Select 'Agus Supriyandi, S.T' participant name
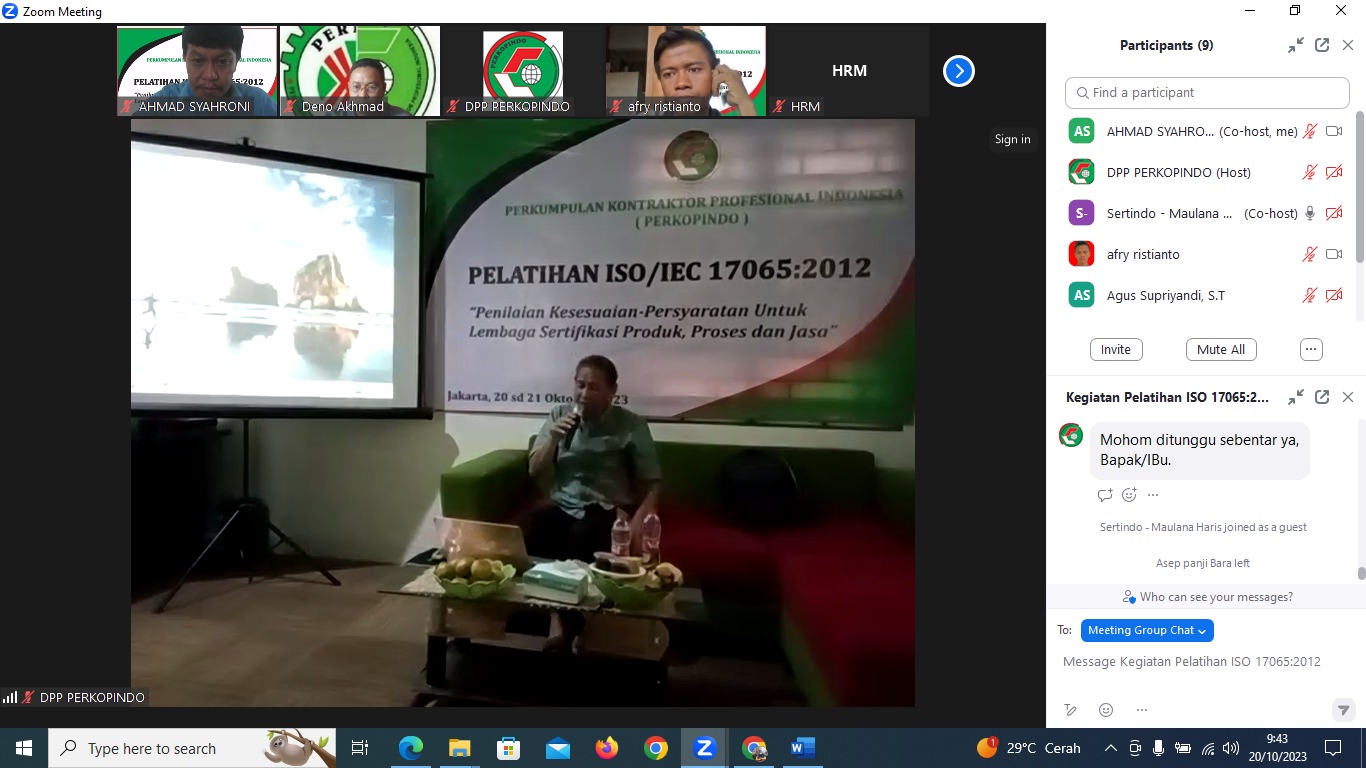The height and width of the screenshot is (768, 1366). 1166,295
